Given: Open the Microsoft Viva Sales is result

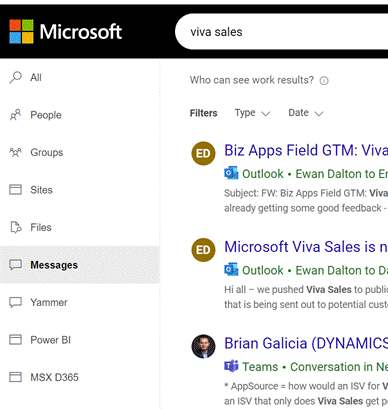Looking at the screenshot, I should (x=306, y=247).
